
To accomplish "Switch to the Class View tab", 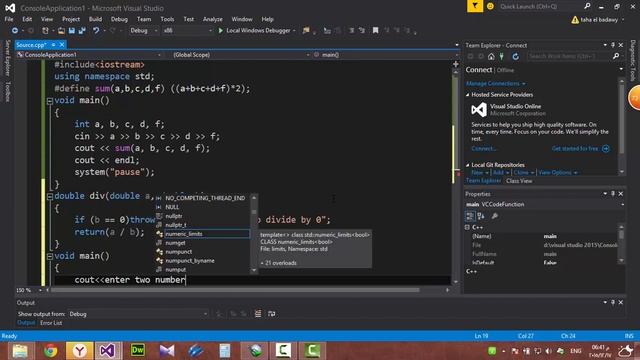I will [519, 181].
